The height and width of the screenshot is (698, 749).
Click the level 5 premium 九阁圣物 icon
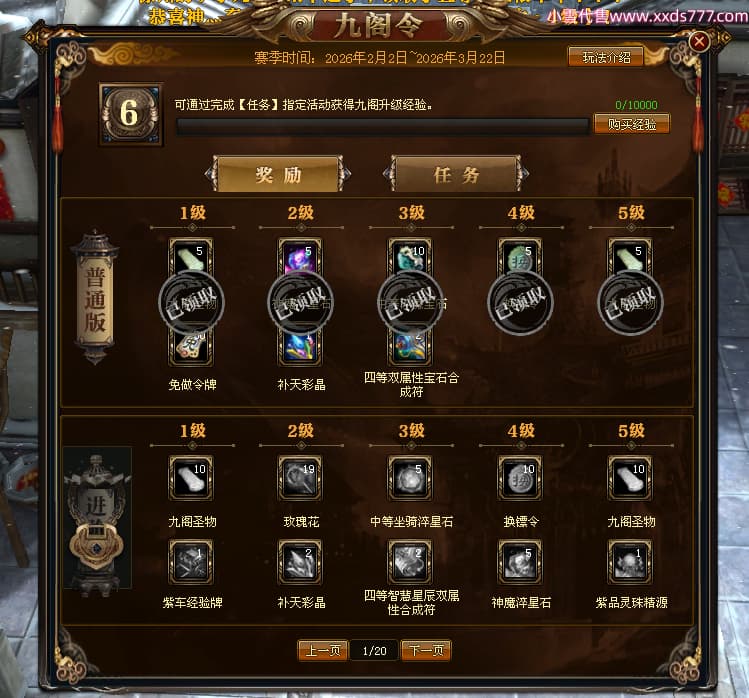(630, 478)
